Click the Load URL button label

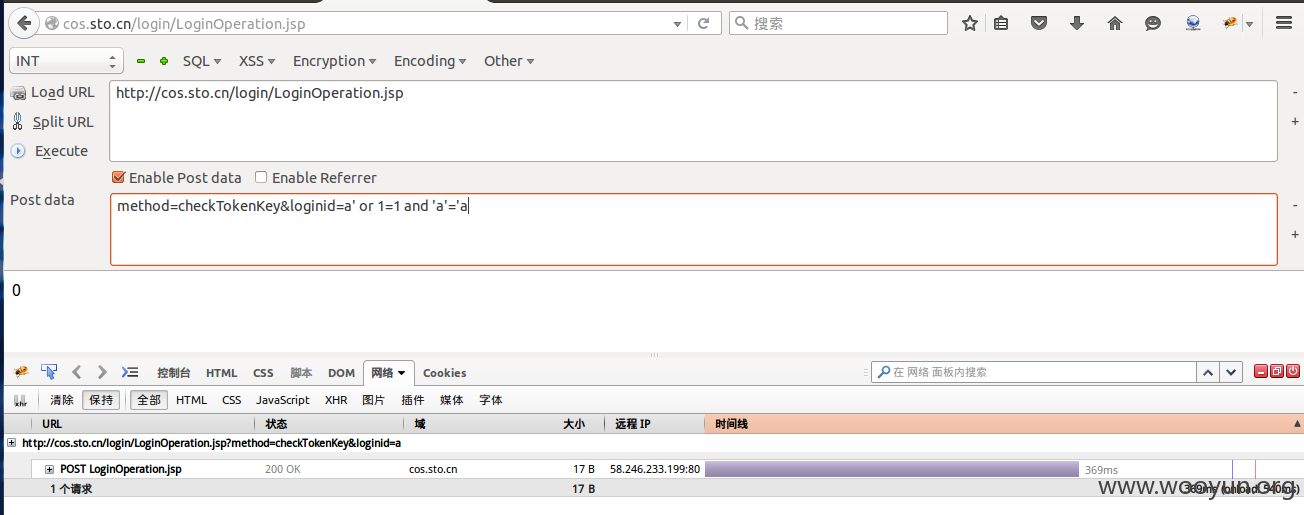coord(63,92)
